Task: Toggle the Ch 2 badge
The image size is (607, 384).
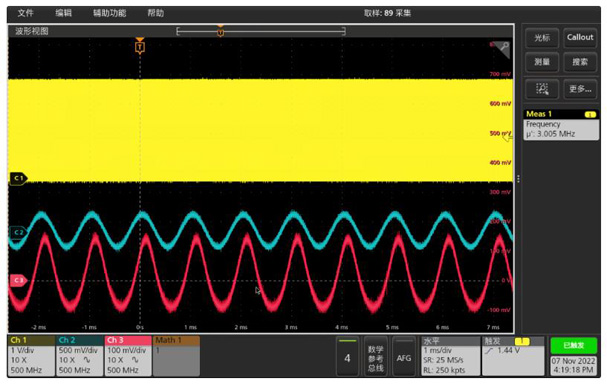Action: pos(79,356)
